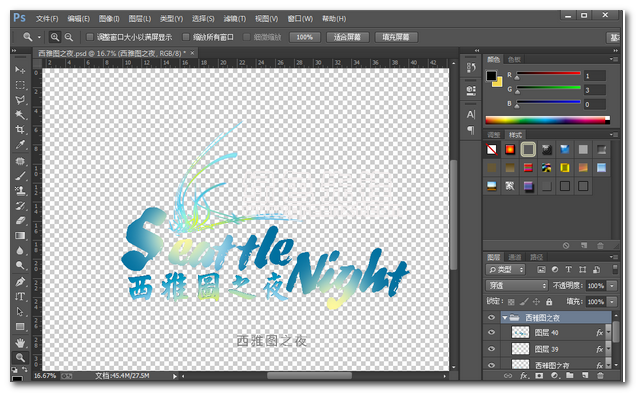636x393 pixels.
Task: Toggle 调整窗口大小以满屏显示 checkbox
Action: tap(90, 37)
